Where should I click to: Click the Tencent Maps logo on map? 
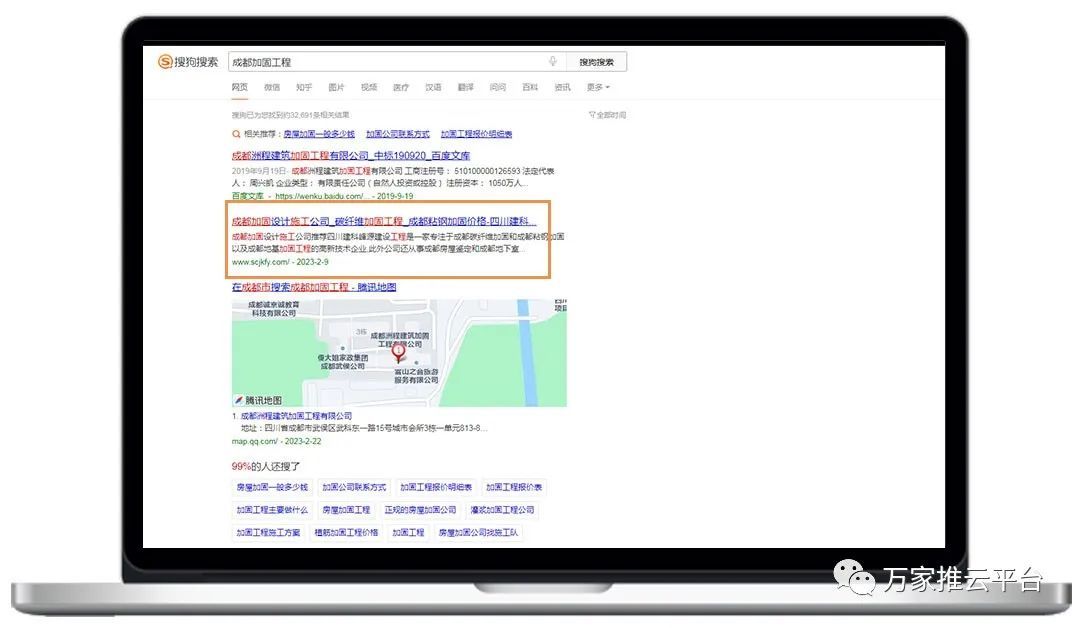tap(258, 400)
